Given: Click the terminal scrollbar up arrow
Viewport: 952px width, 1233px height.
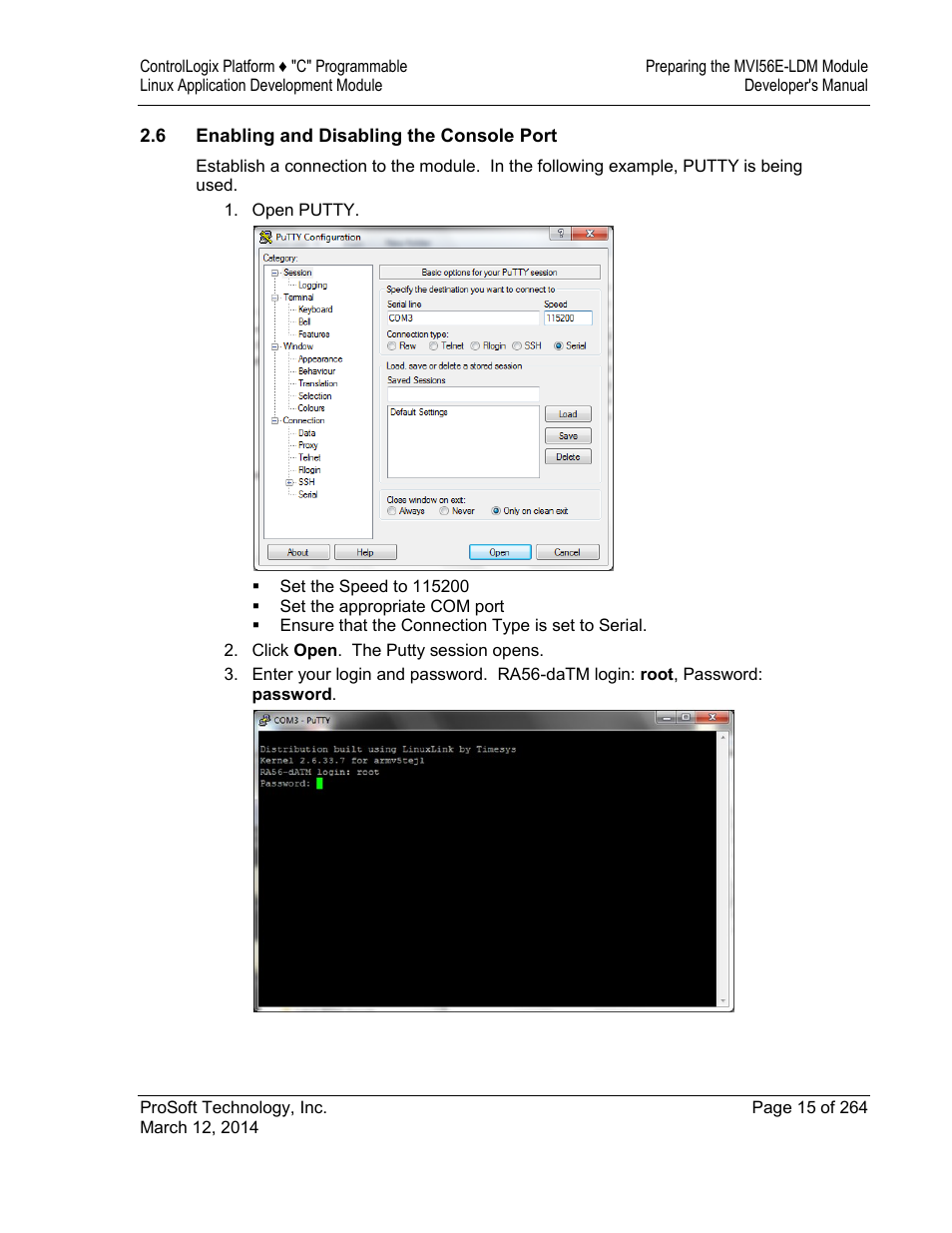Looking at the screenshot, I should [722, 737].
